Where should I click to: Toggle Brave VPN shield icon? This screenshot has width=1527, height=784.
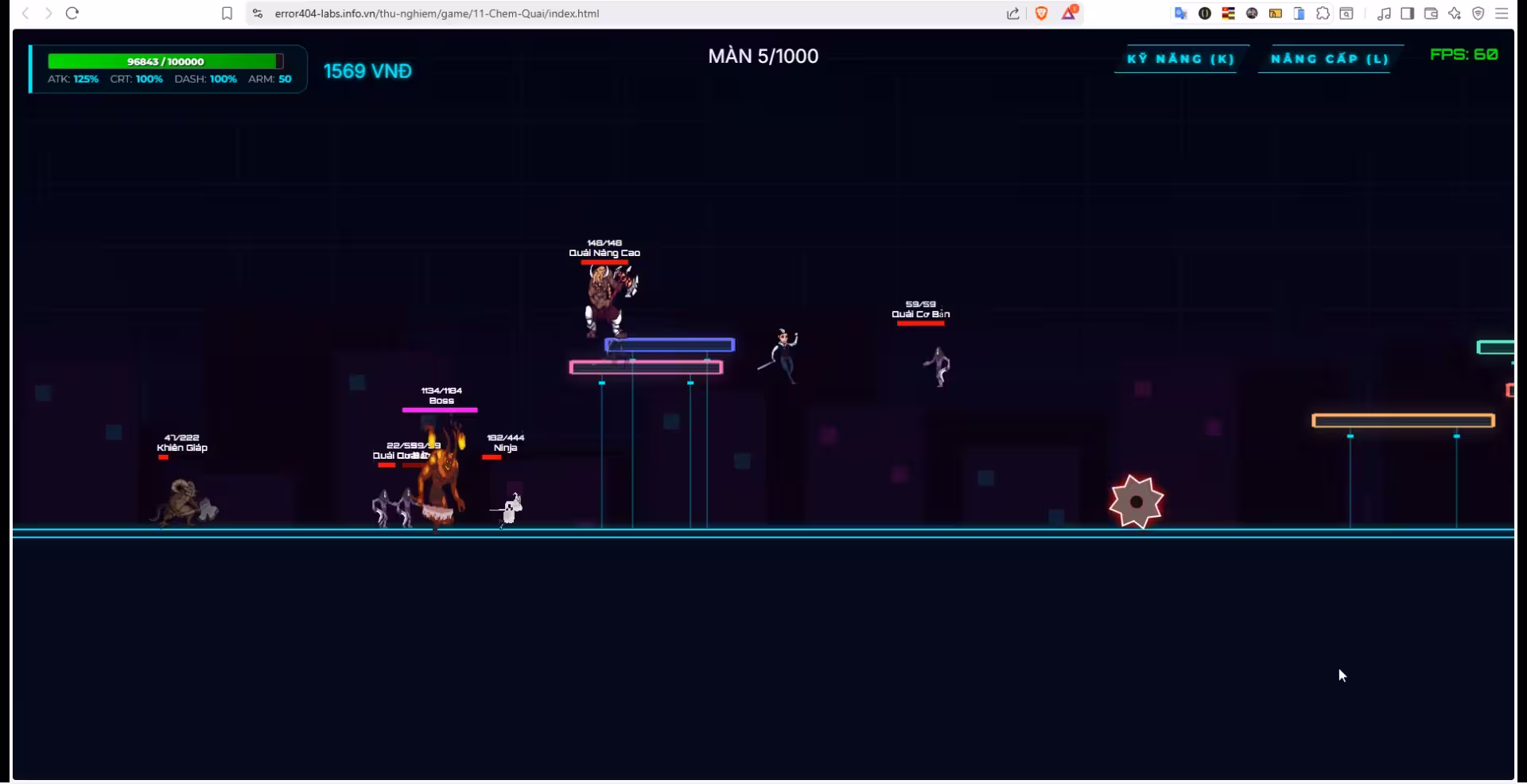point(1478,14)
